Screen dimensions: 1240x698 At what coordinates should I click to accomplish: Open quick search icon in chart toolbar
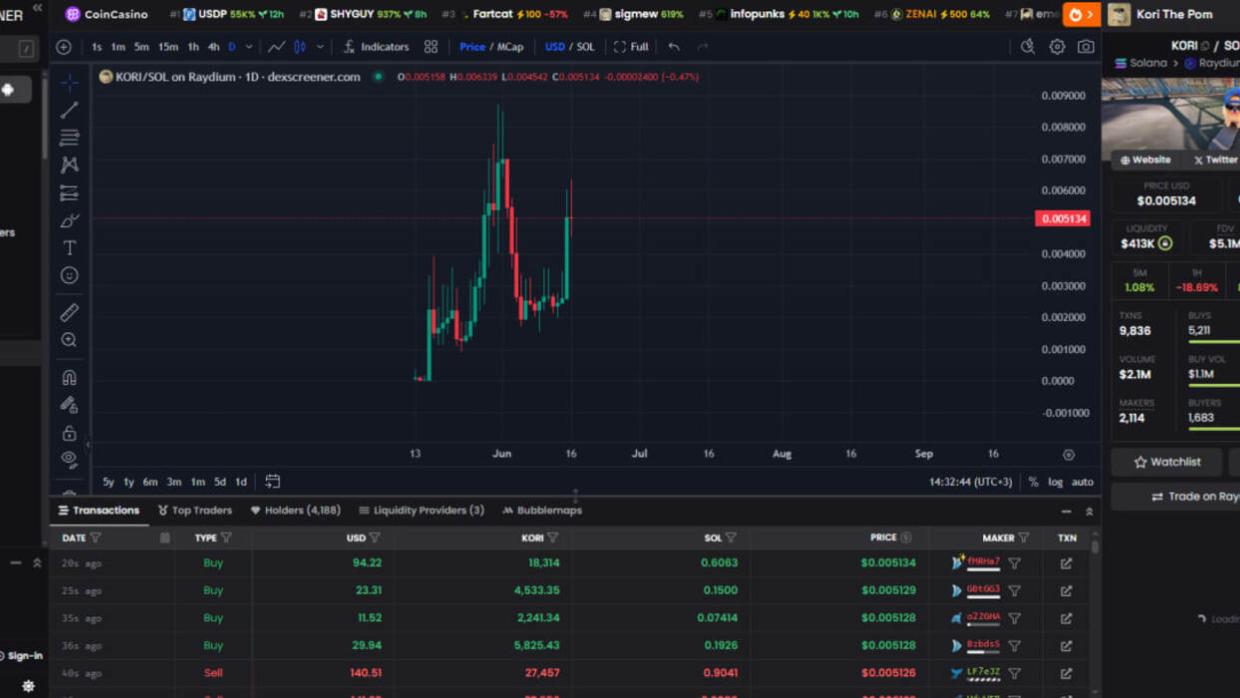tap(1027, 47)
